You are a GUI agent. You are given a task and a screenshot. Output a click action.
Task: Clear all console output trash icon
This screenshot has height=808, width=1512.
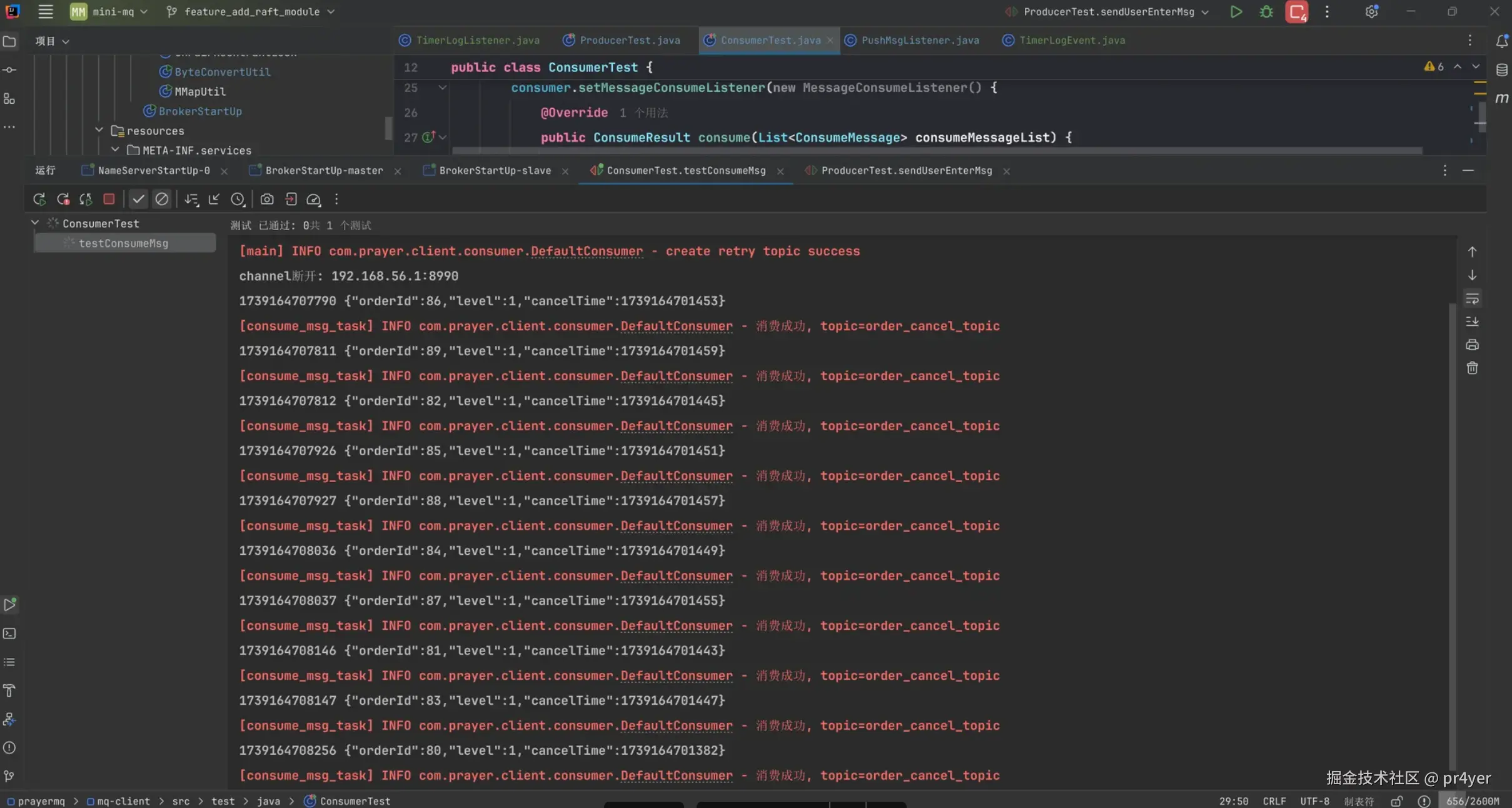[x=1472, y=368]
